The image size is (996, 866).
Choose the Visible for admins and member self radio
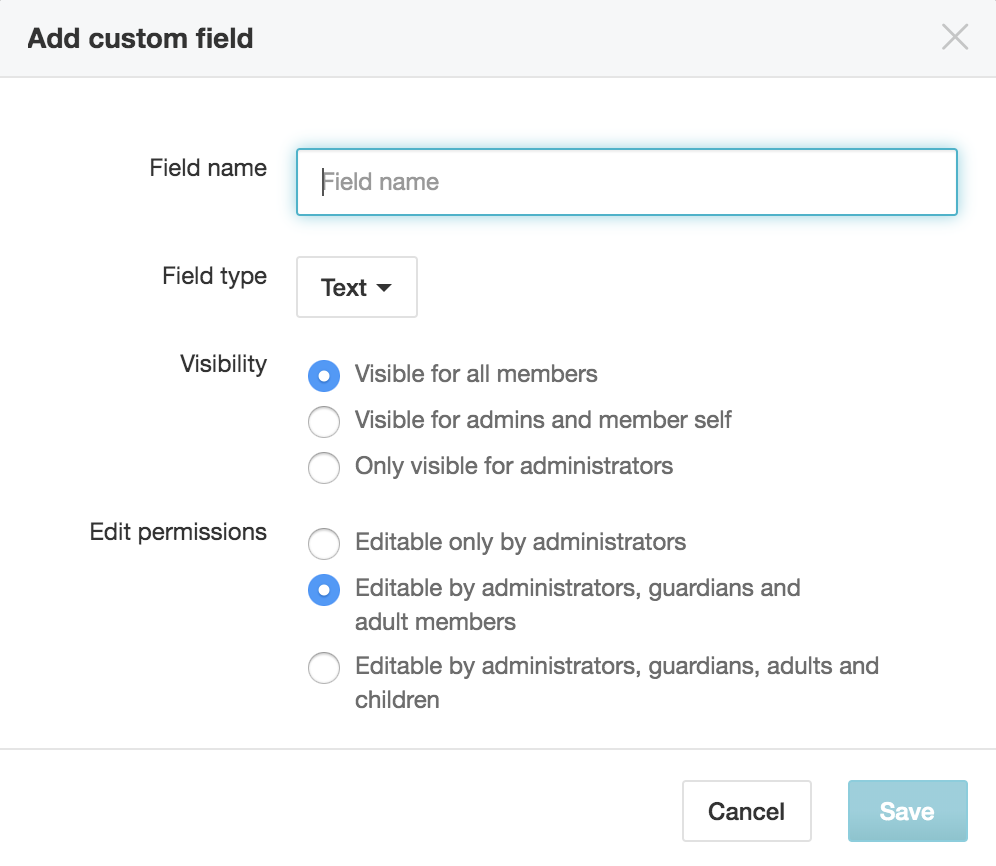[x=324, y=422]
